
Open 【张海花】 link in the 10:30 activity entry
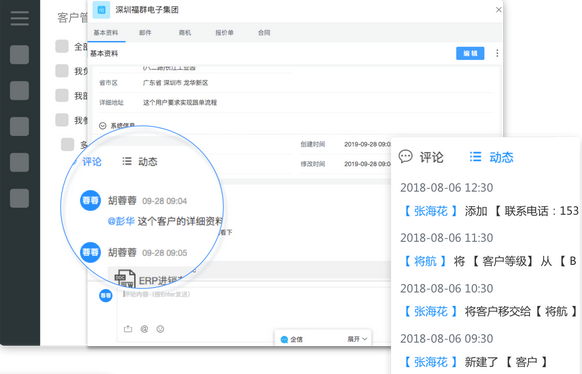[x=431, y=311]
